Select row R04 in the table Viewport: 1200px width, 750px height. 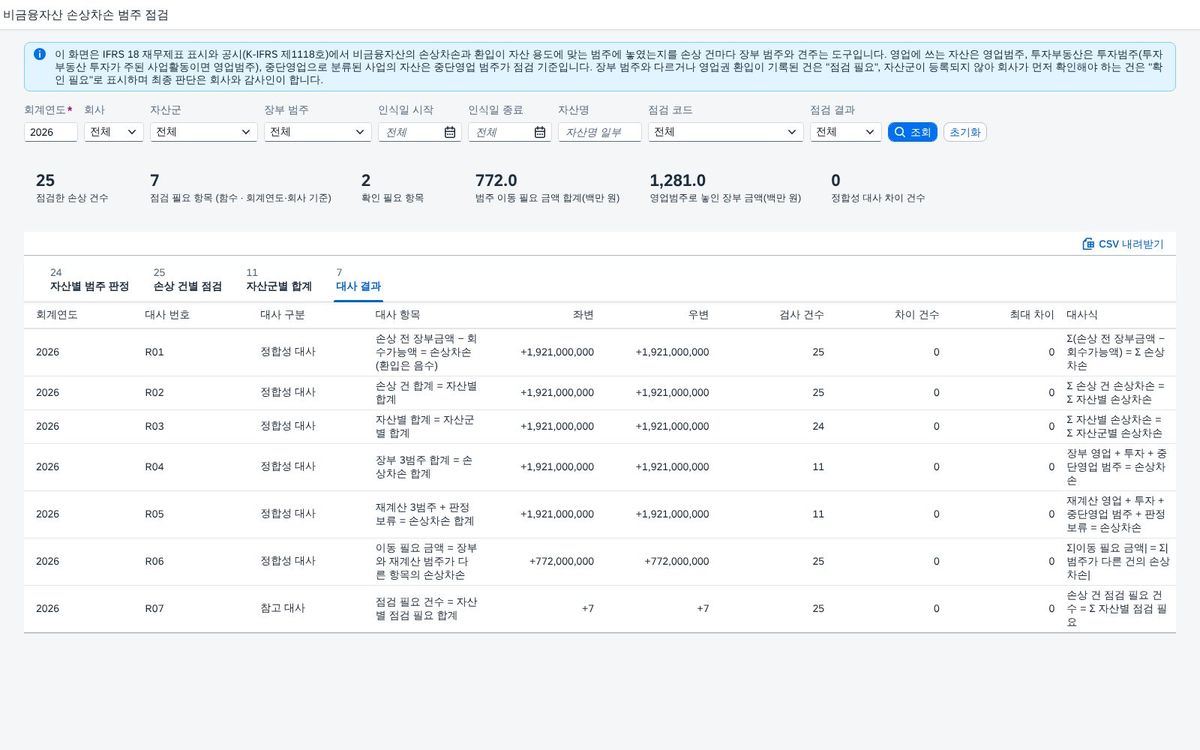coord(600,467)
